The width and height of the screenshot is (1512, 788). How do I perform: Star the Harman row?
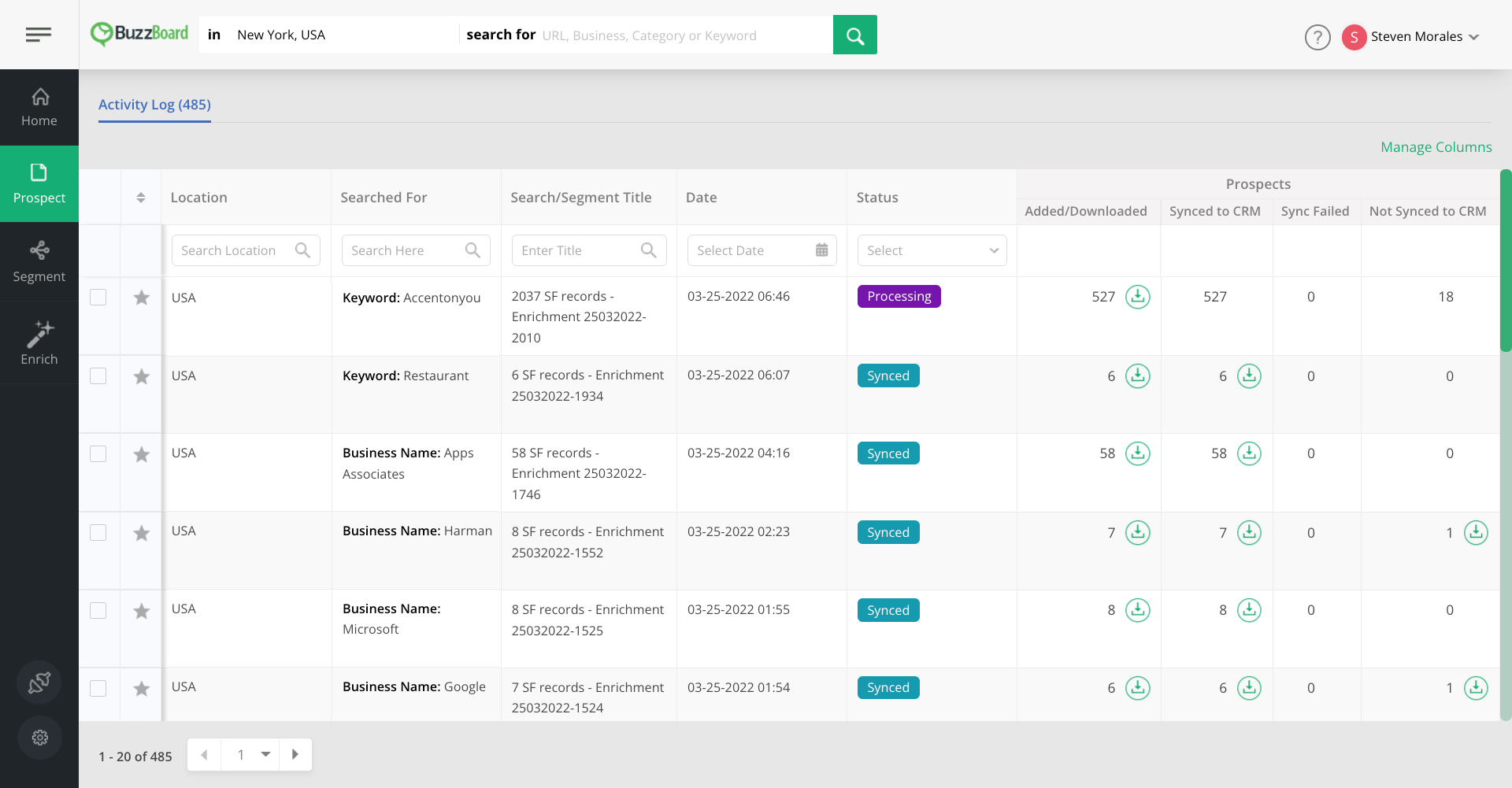(x=142, y=533)
